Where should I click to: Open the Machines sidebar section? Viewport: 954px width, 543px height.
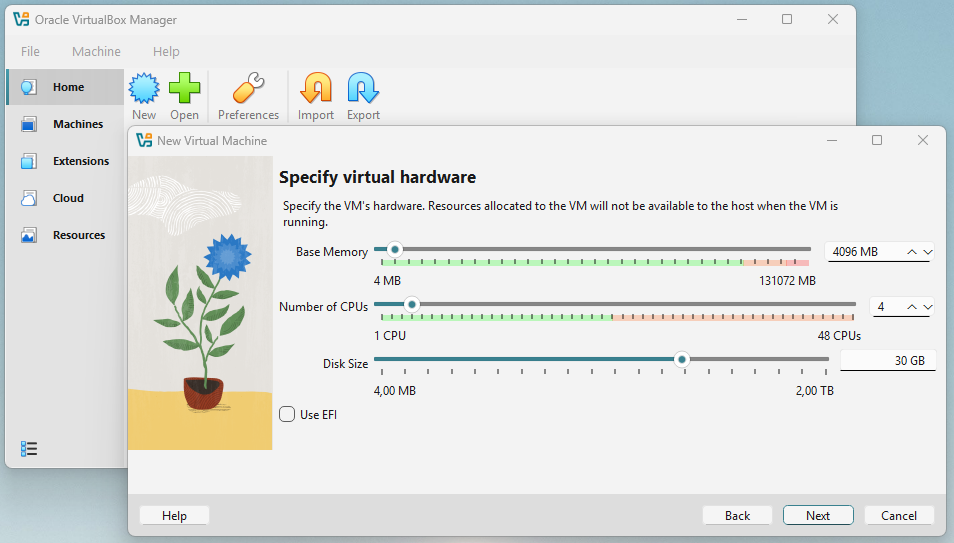[x=65, y=124]
